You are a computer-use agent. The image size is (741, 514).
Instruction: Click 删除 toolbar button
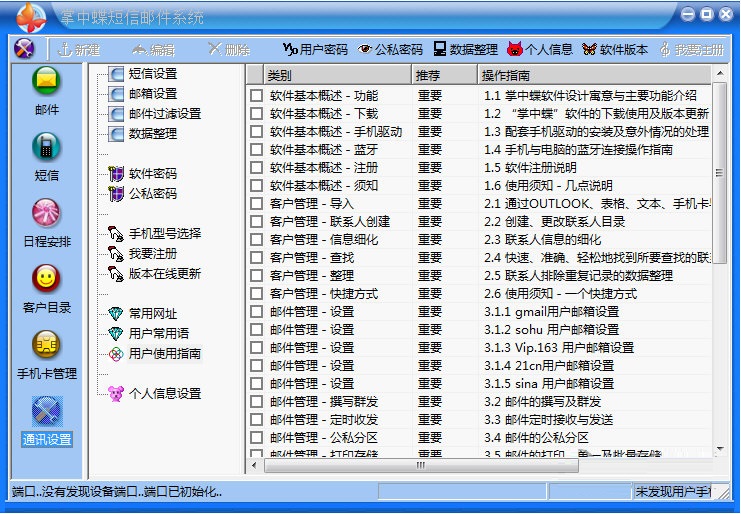[229, 50]
